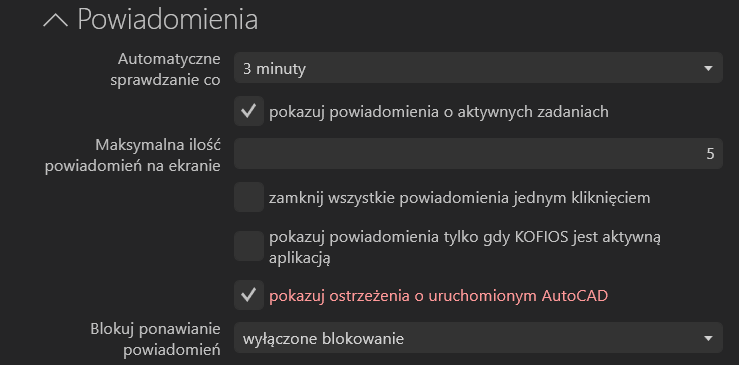Disable the AutoCAD running warnings checkbox
This screenshot has height=365, width=739.
(249, 295)
